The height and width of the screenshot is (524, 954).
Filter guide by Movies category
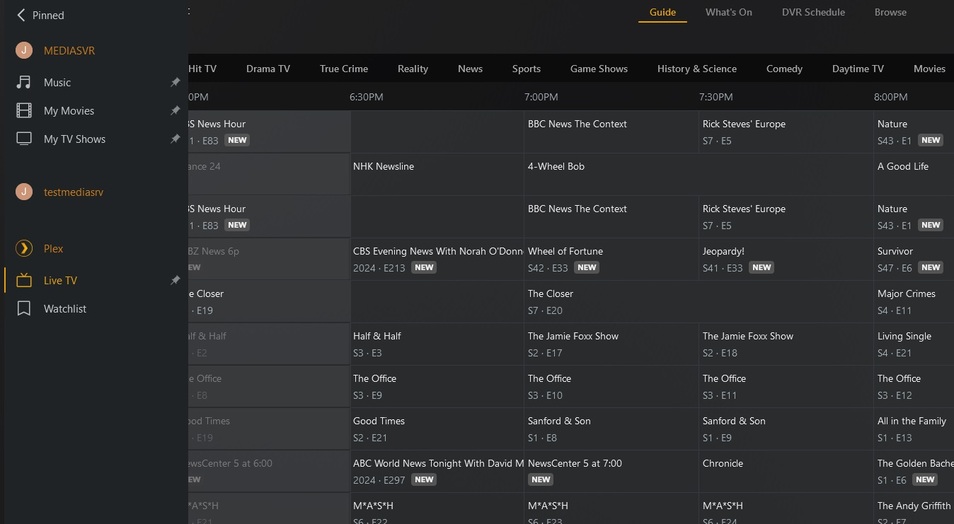tap(929, 69)
